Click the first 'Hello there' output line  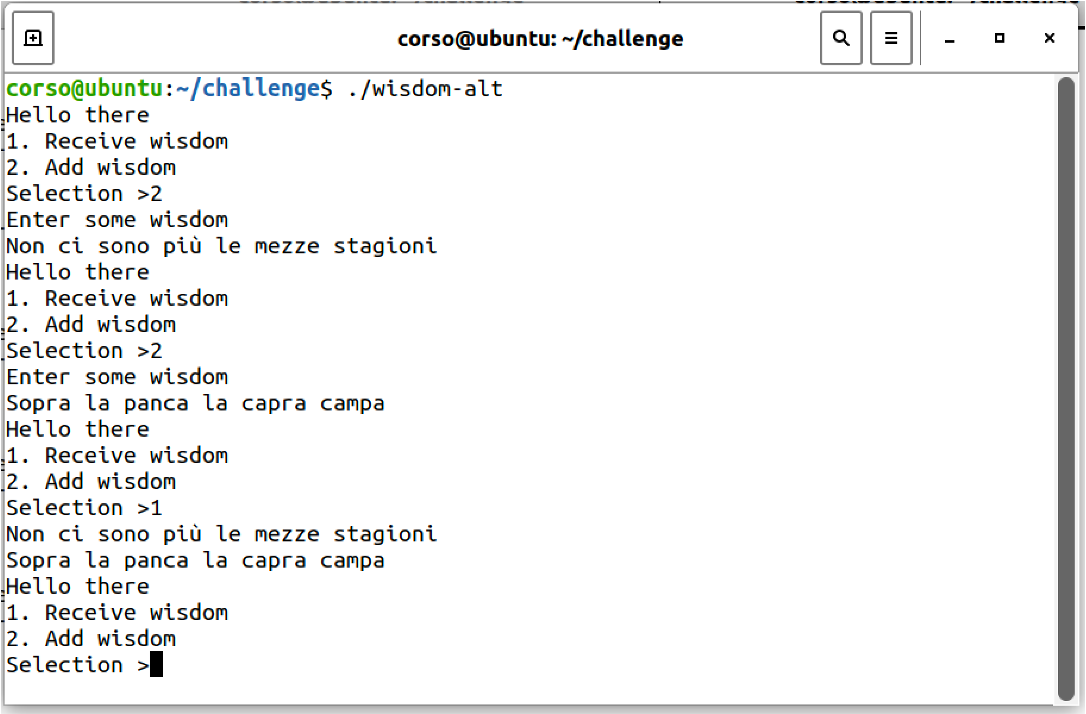[x=78, y=115]
